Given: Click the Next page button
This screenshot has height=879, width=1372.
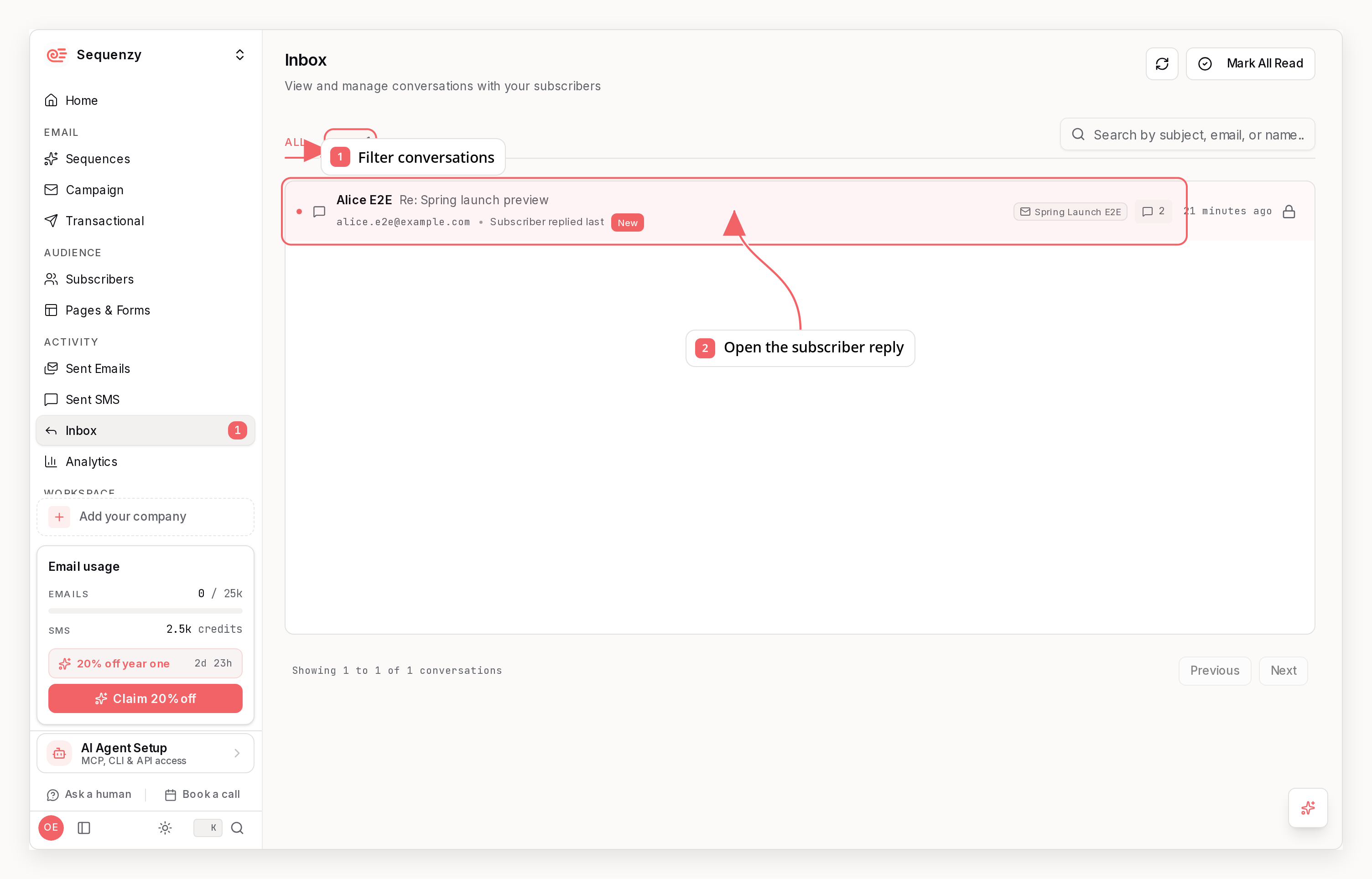Looking at the screenshot, I should coord(1283,671).
